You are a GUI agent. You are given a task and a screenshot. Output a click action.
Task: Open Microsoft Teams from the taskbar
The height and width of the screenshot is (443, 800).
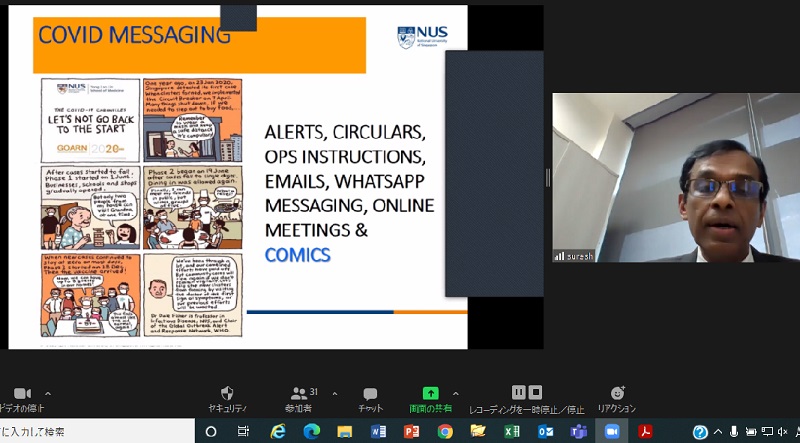(x=578, y=431)
